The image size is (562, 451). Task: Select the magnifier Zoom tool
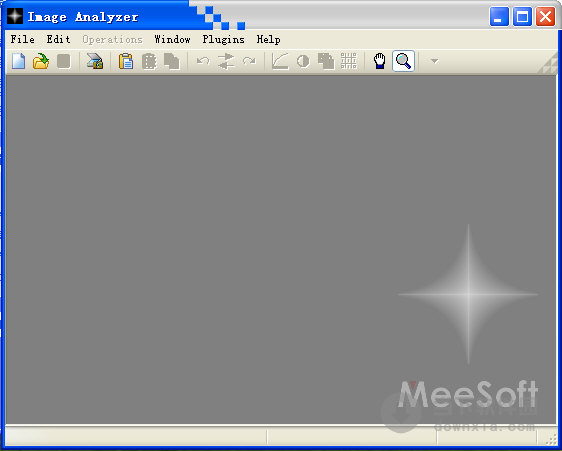pyautogui.click(x=403, y=61)
